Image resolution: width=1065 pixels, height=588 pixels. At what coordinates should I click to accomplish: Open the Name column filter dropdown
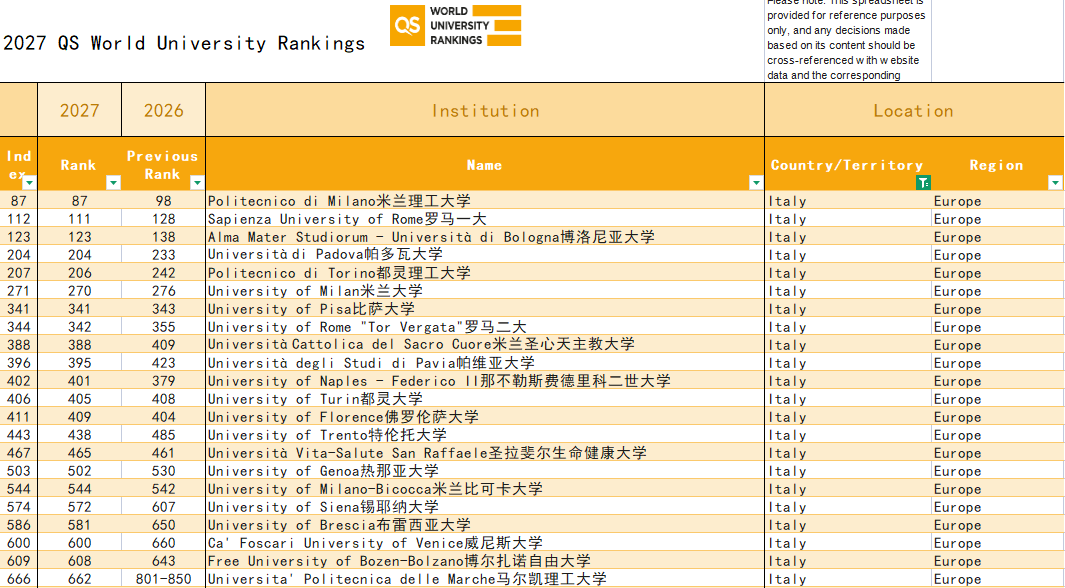756,183
